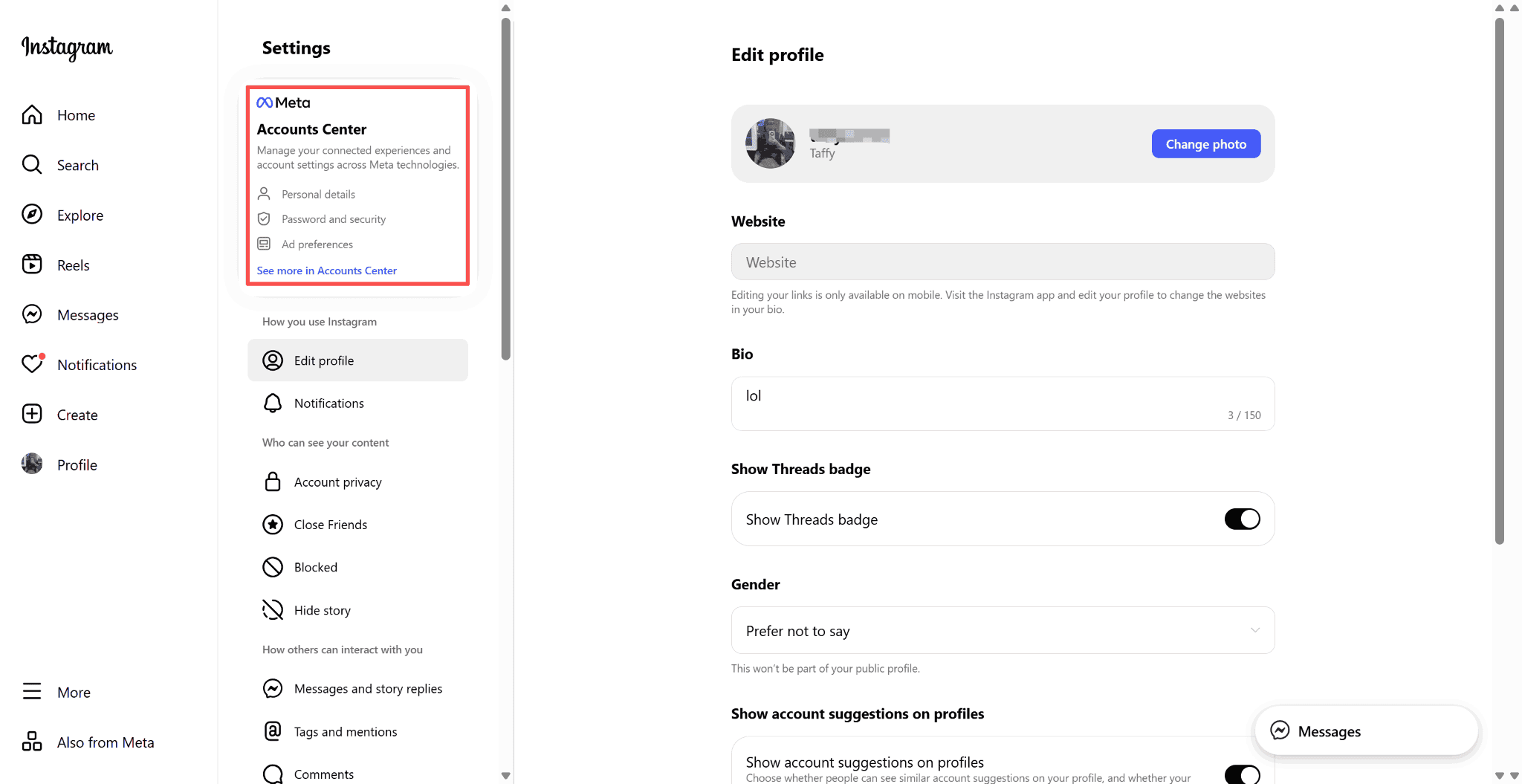Click the Change photo button
Viewport: 1522px width, 784px height.
point(1205,144)
